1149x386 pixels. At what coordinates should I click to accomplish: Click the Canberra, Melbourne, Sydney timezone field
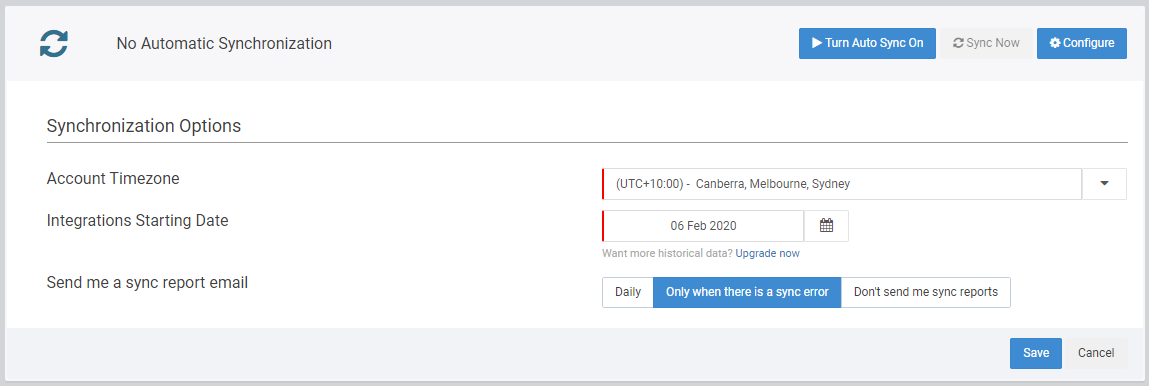842,184
